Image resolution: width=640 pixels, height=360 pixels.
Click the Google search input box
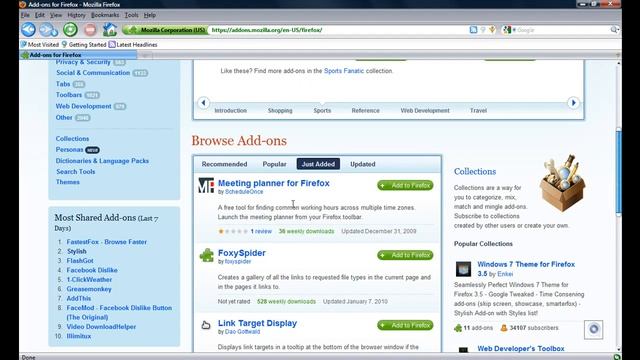pos(563,30)
